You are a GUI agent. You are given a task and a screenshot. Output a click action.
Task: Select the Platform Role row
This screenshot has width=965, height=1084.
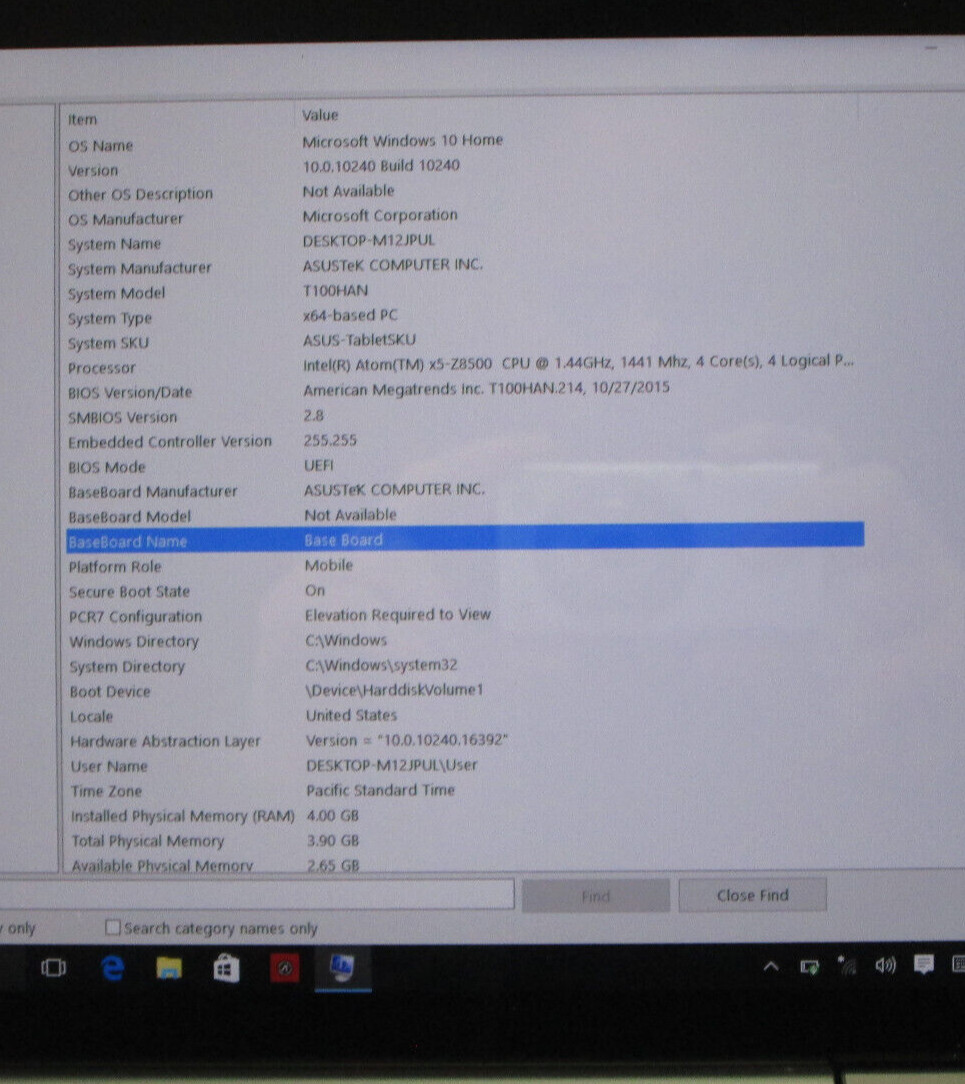[x=463, y=566]
